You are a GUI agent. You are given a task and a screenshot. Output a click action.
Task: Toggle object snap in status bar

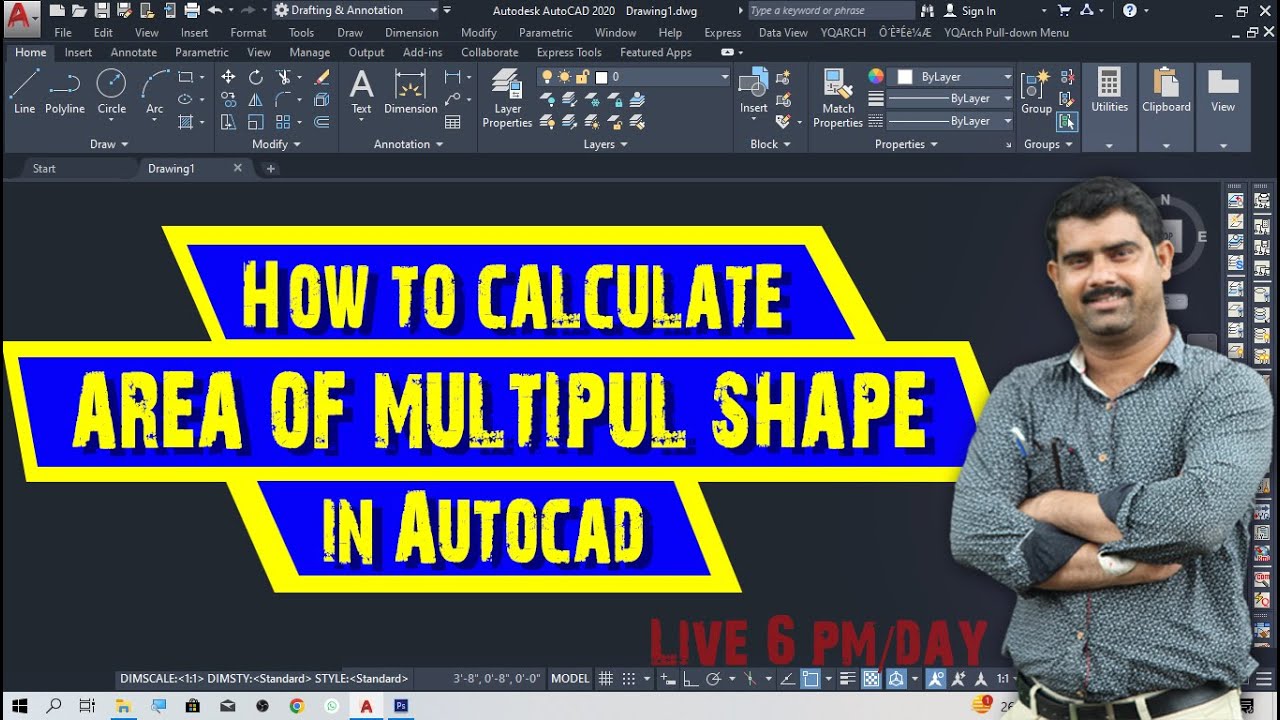pos(811,678)
